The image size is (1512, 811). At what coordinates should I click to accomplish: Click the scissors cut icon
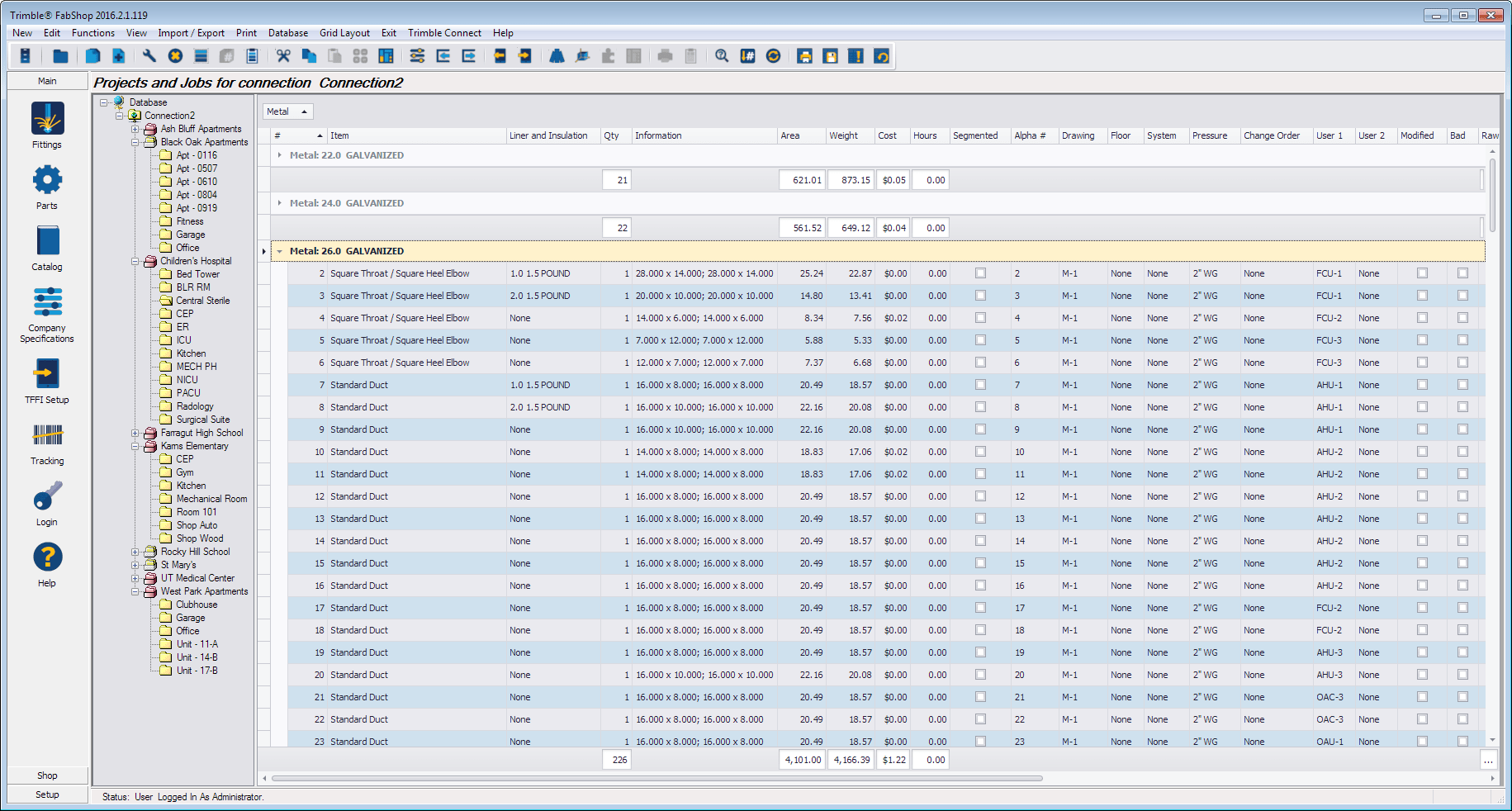(283, 56)
